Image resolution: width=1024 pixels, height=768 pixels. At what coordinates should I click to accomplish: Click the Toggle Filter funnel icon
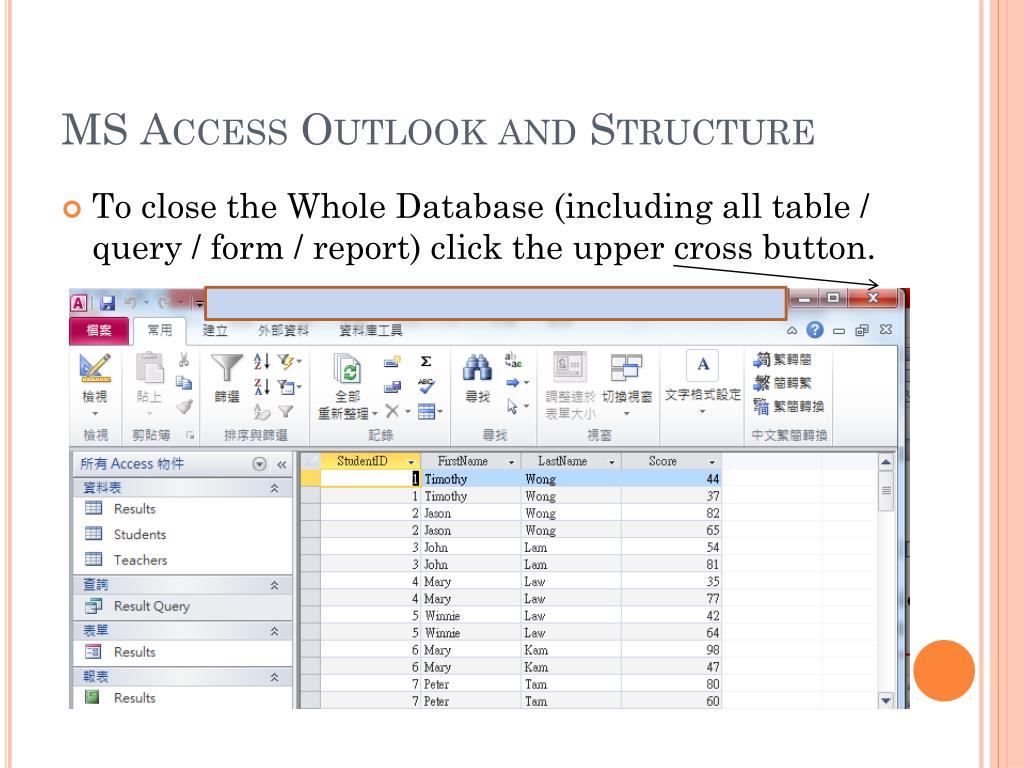tap(285, 411)
